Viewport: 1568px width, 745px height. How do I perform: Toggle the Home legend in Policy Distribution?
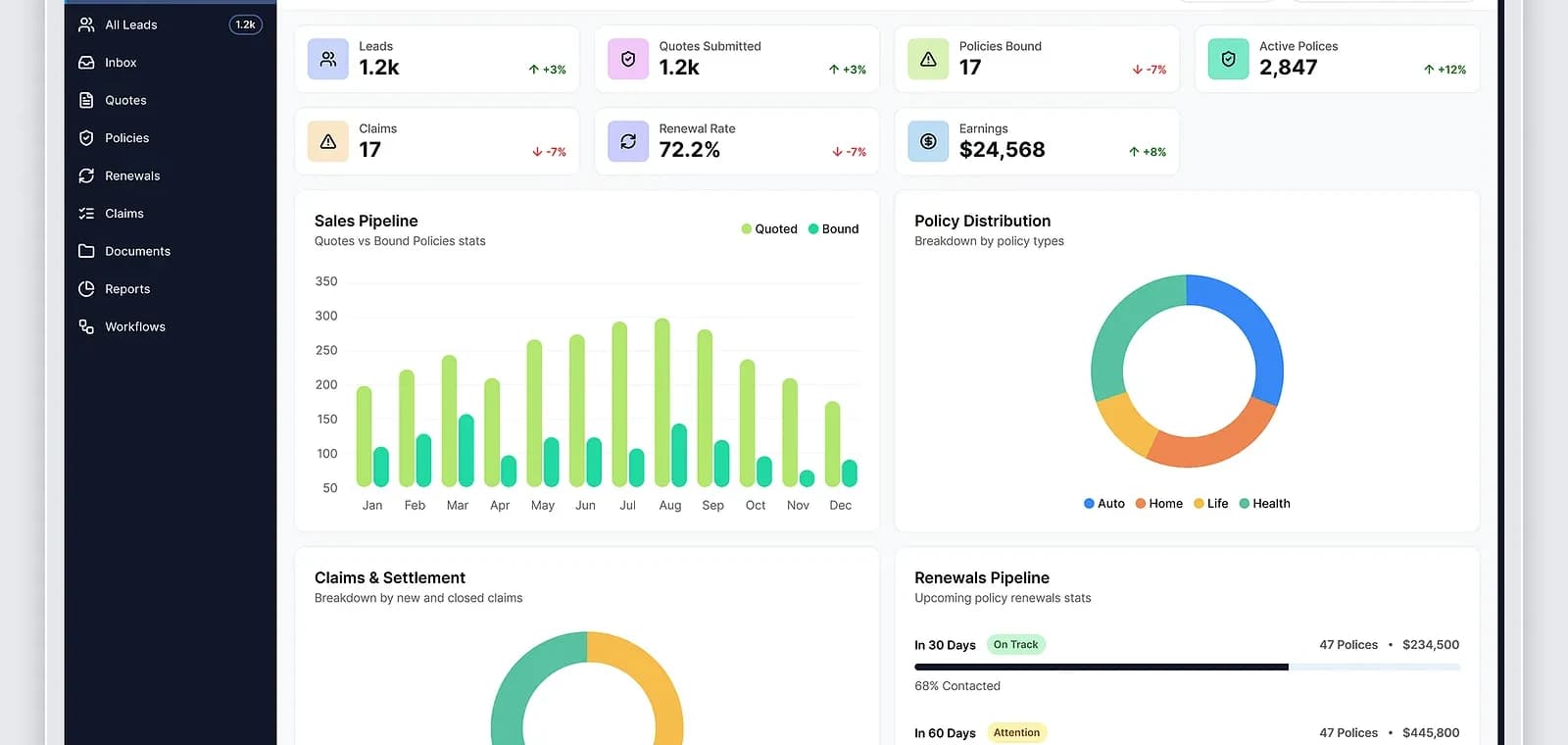(1159, 504)
